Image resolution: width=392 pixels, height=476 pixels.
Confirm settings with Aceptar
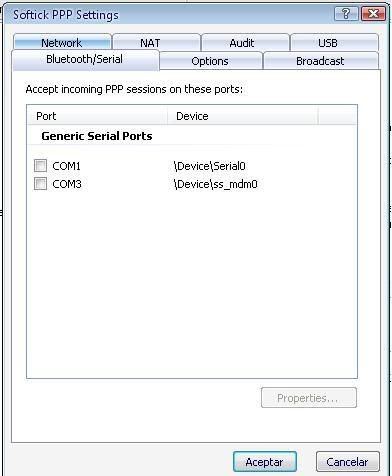[x=265, y=462]
